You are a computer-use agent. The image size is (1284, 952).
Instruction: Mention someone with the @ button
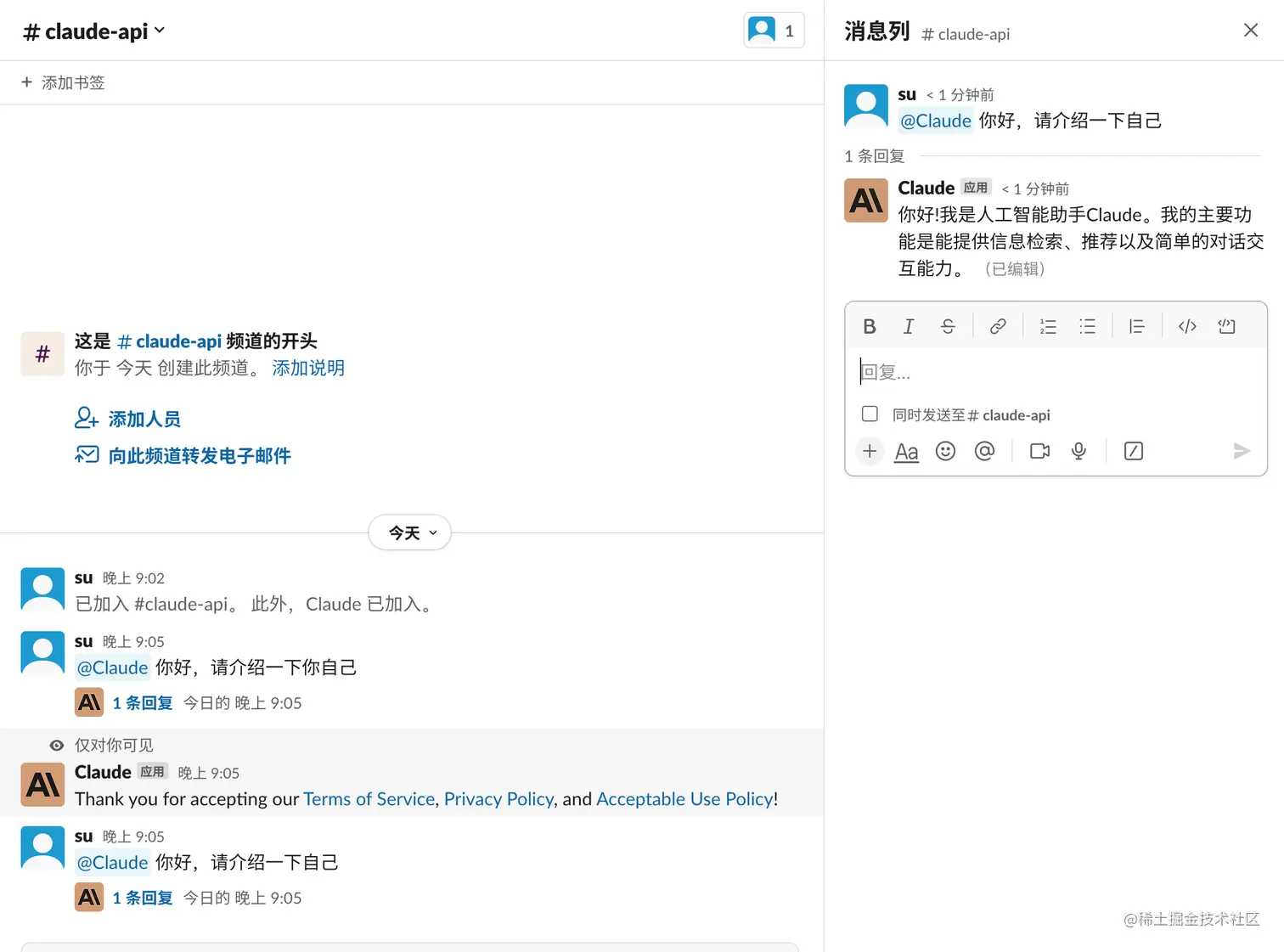tap(984, 451)
